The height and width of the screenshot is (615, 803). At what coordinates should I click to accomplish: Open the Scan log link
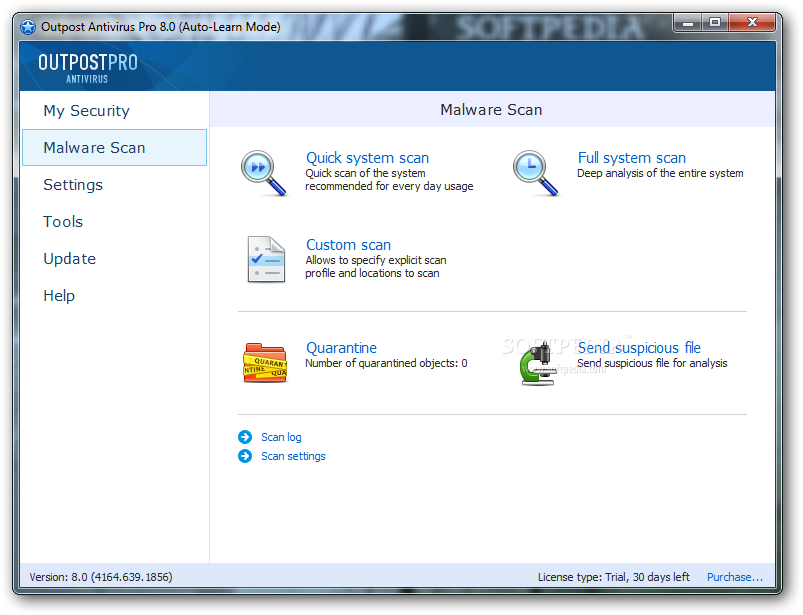coord(281,437)
